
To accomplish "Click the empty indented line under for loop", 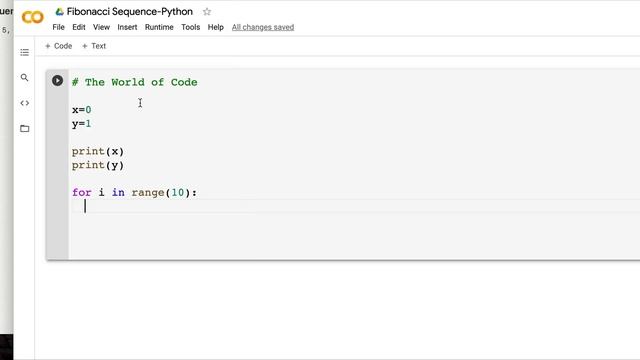I will (x=355, y=207).
